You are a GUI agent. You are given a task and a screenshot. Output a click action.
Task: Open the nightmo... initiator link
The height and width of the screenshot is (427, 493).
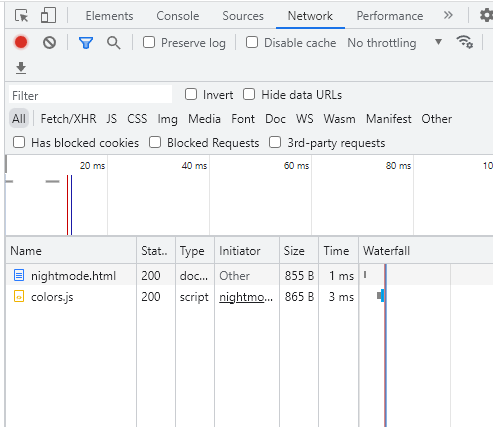[x=246, y=297]
